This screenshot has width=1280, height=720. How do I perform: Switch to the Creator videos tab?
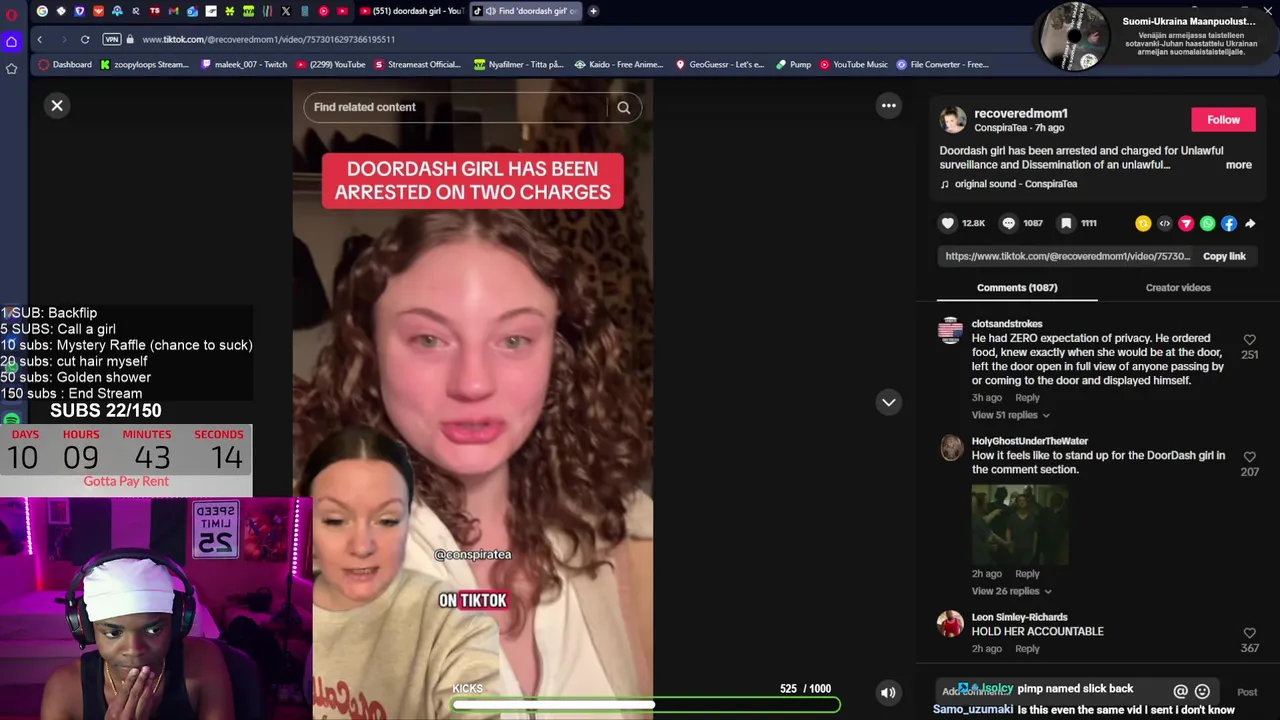[1178, 288]
